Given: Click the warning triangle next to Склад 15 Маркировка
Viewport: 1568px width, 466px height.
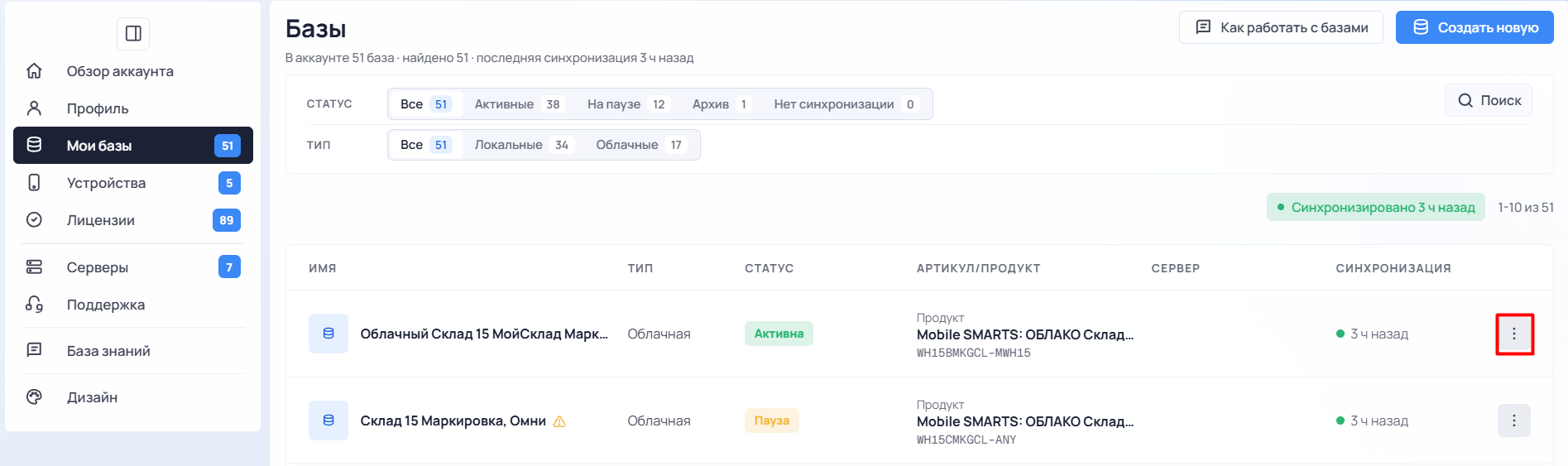Looking at the screenshot, I should (559, 421).
